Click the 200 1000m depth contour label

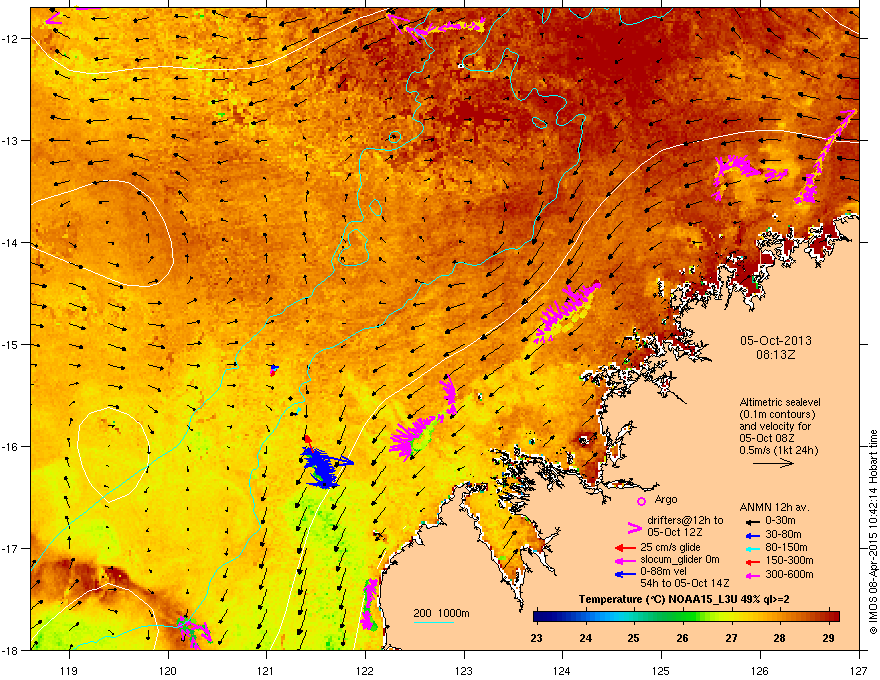click(441, 613)
